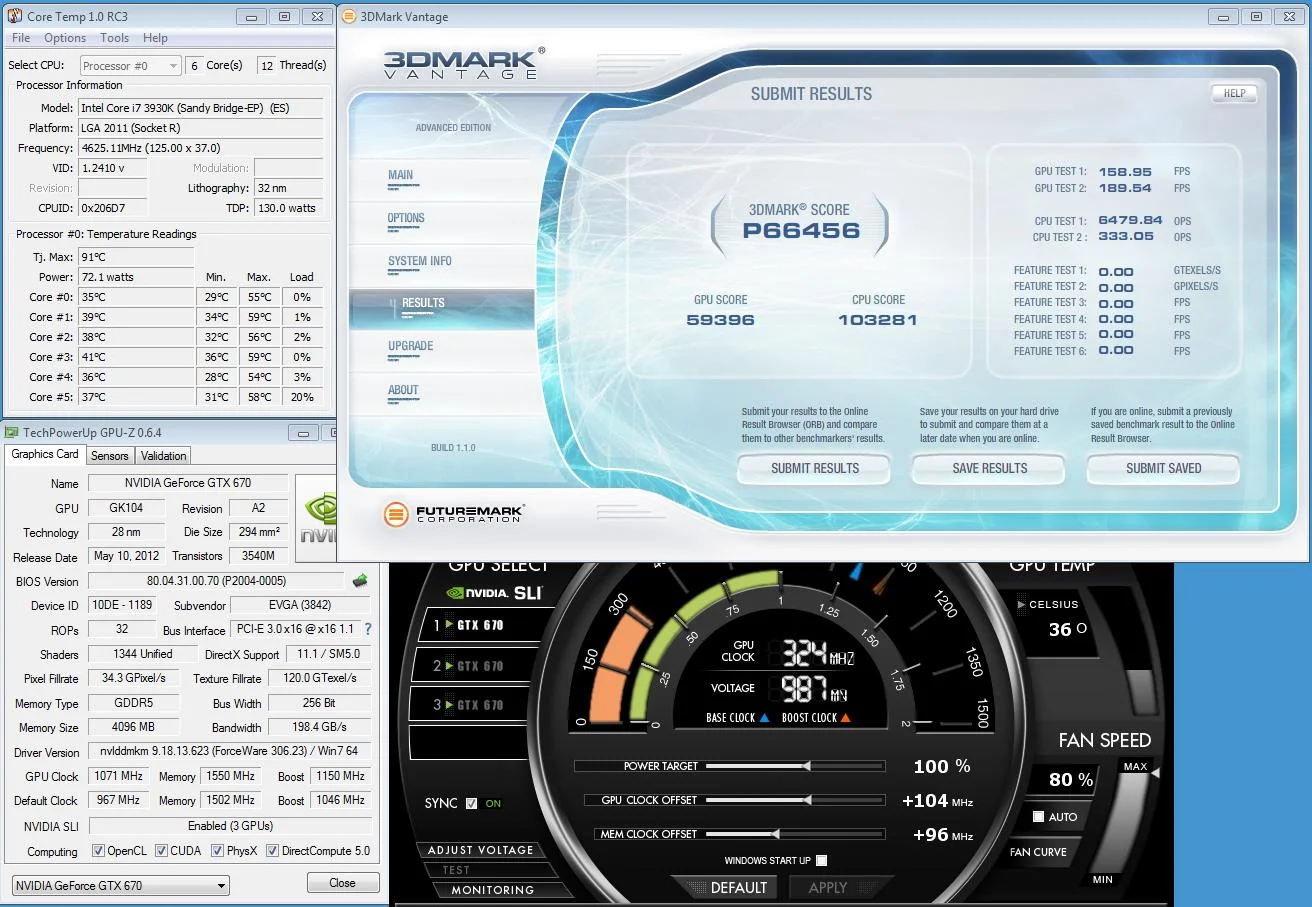Click the SAVE RESULTS button
This screenshot has height=907, width=1312.
[x=990, y=468]
